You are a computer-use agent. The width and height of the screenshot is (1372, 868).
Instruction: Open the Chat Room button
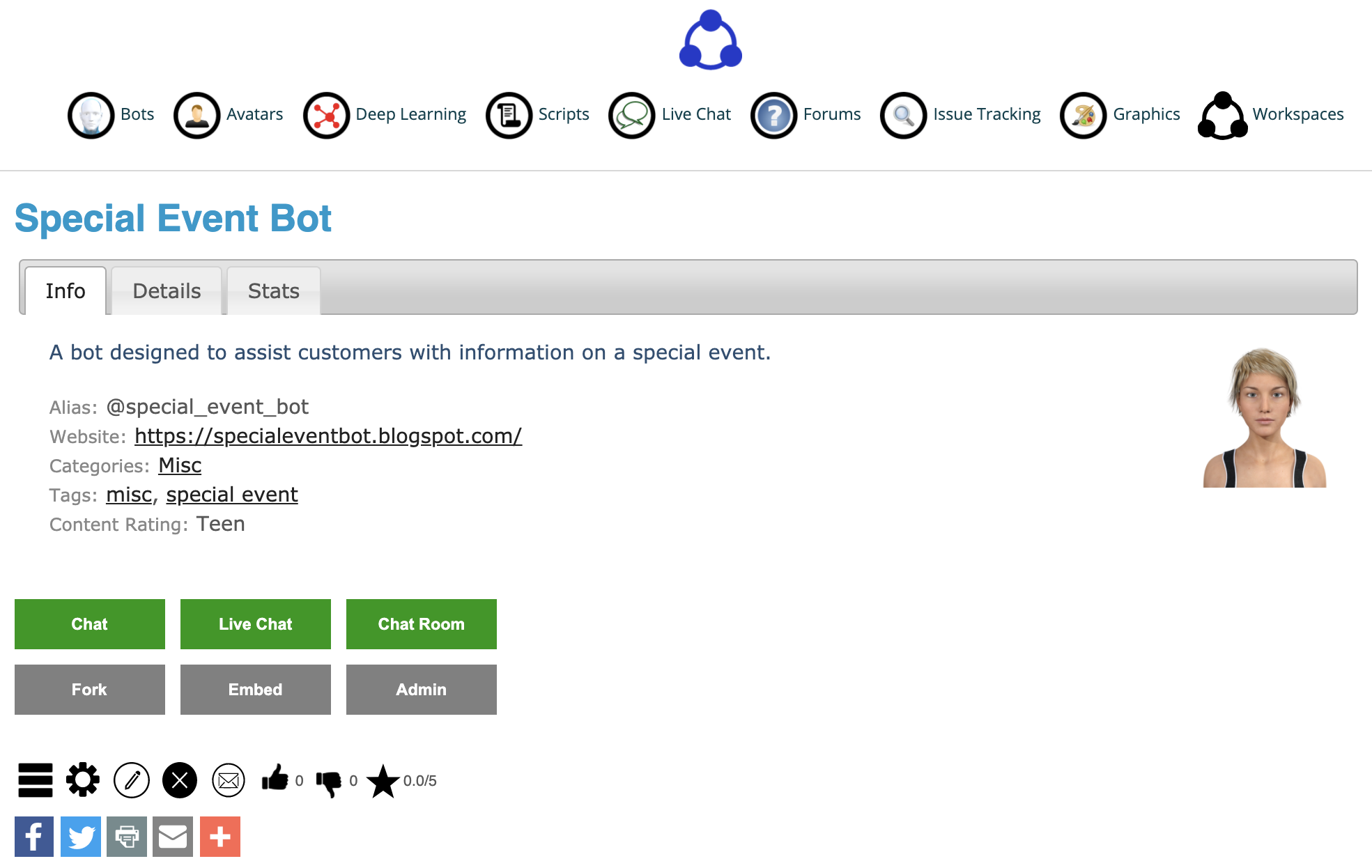click(x=422, y=624)
